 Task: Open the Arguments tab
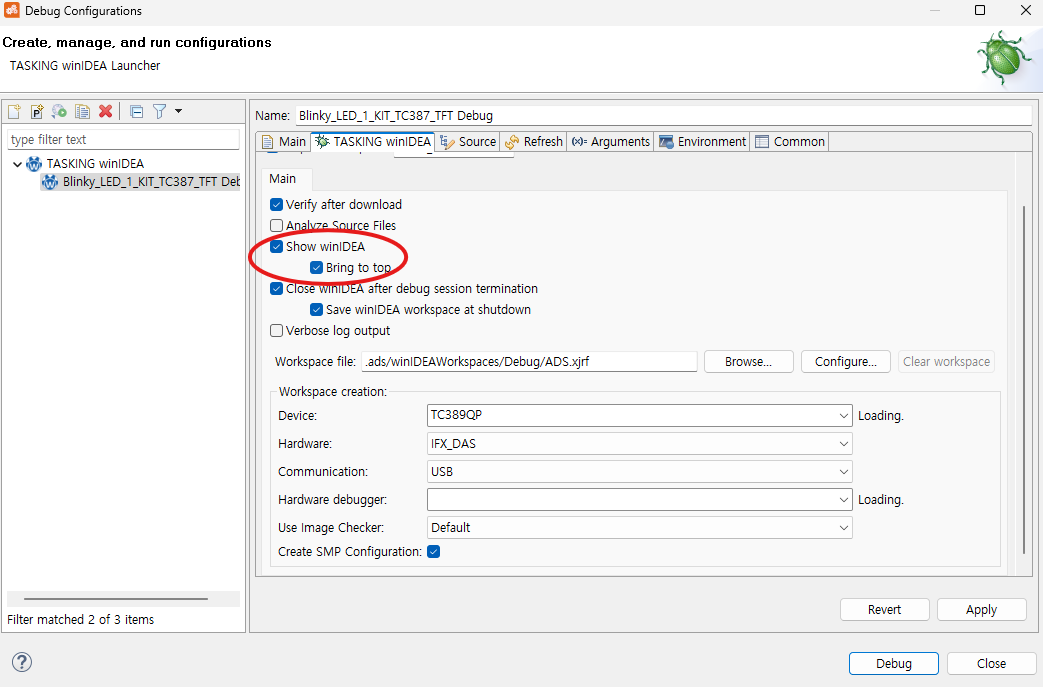click(x=611, y=142)
